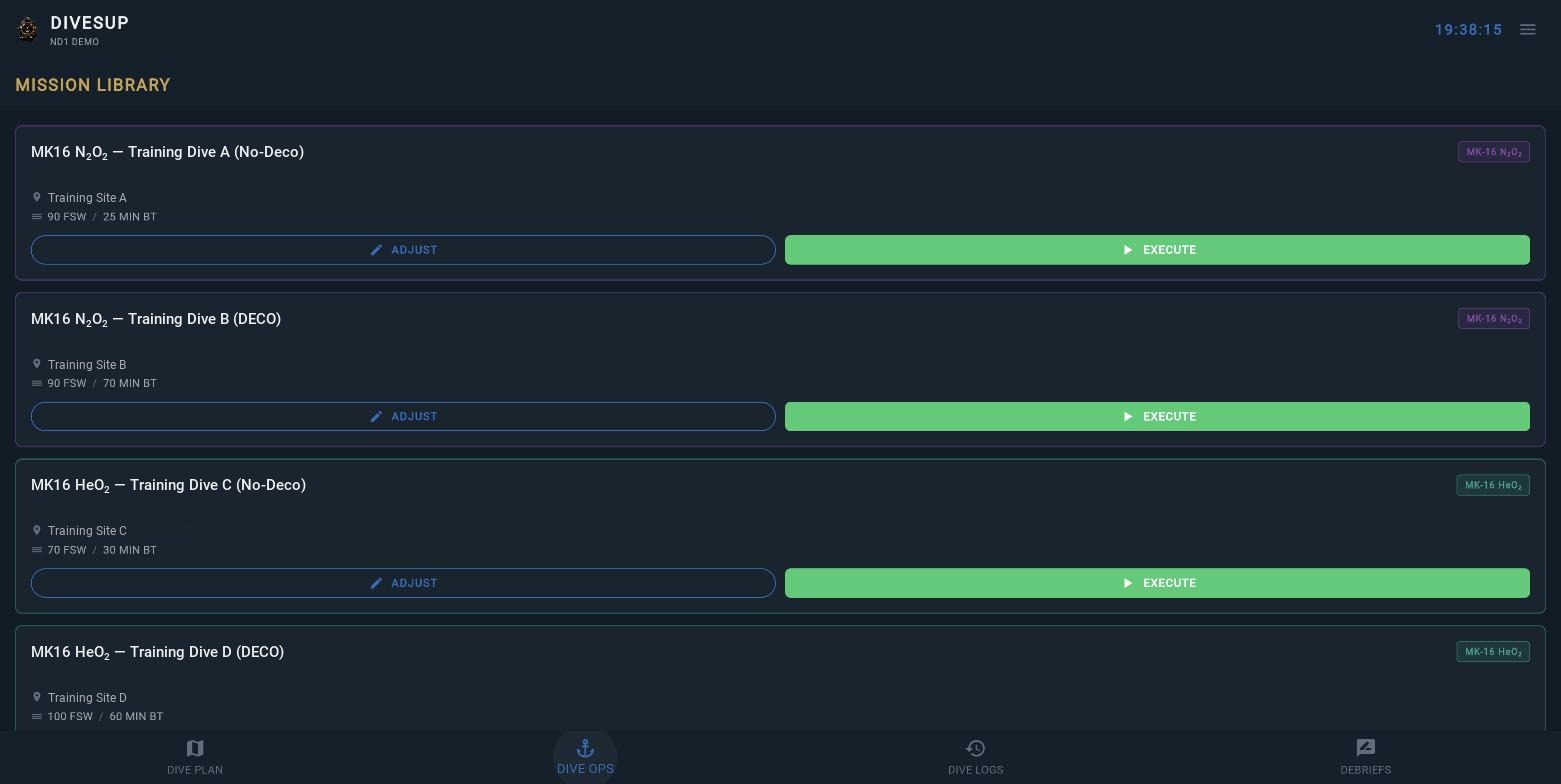Click depth icon beside 100 FSW / 60 MIN BT
Viewport: 1561px width, 784px height.
tap(37, 716)
